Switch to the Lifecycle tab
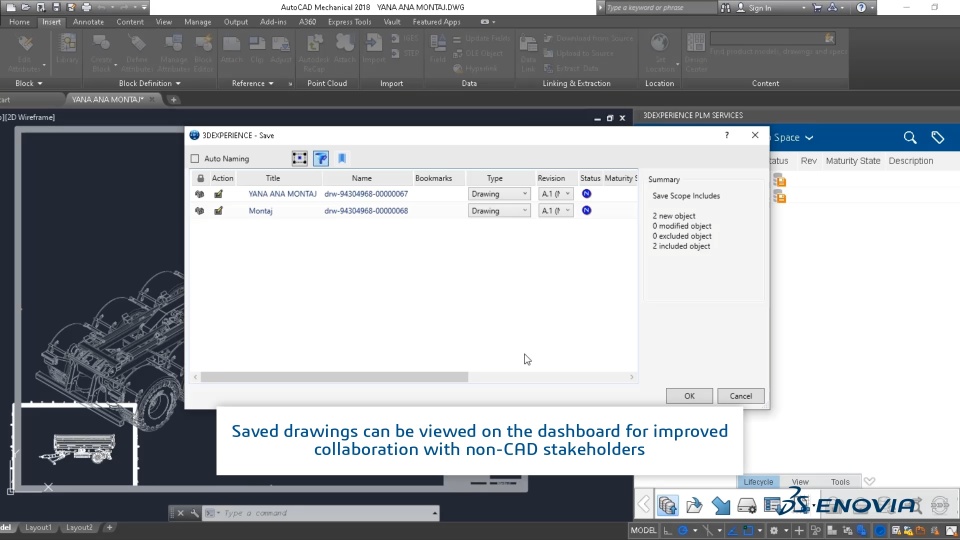Viewport: 960px width, 540px height. (758, 482)
